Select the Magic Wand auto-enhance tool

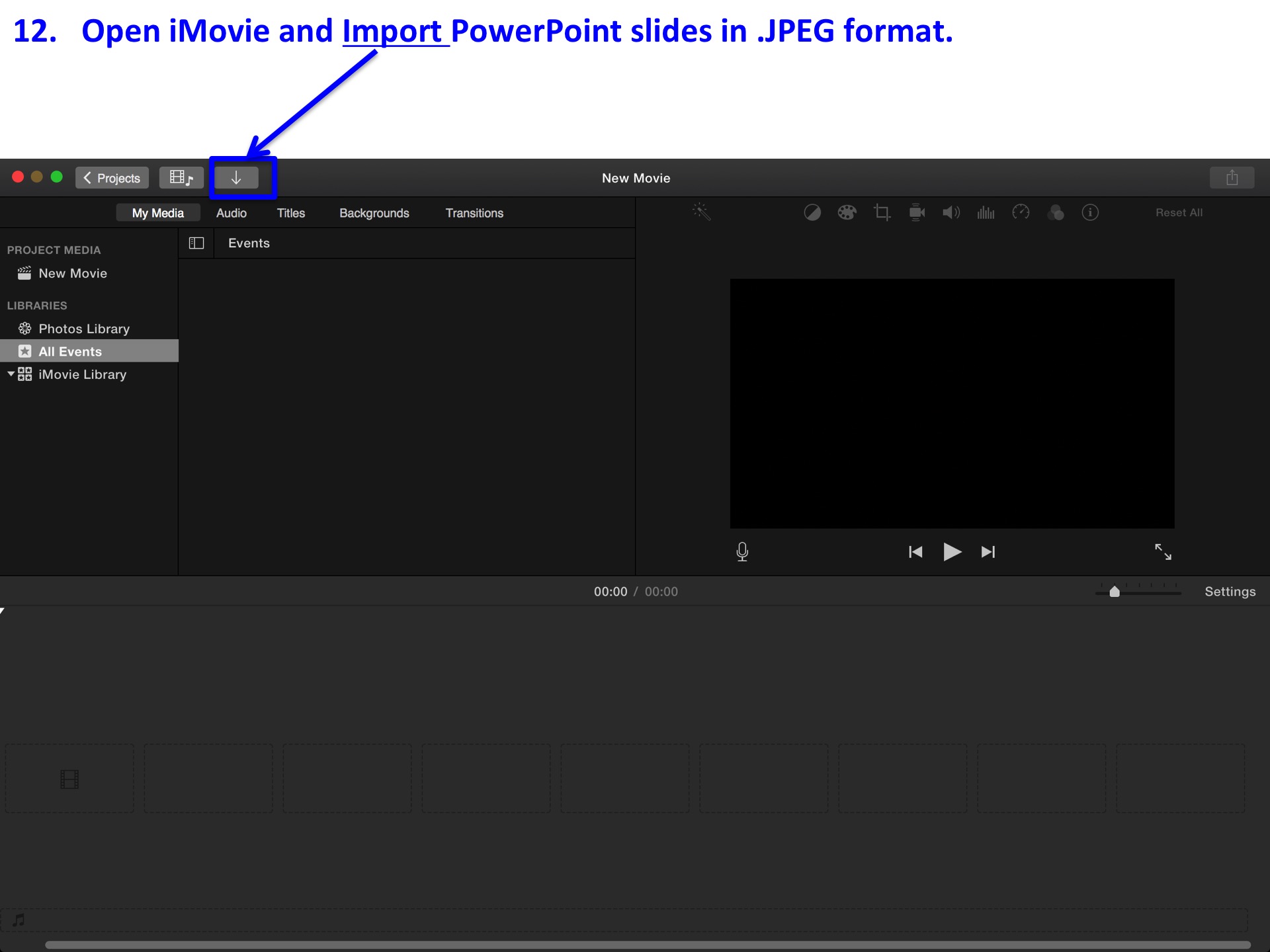coord(700,213)
